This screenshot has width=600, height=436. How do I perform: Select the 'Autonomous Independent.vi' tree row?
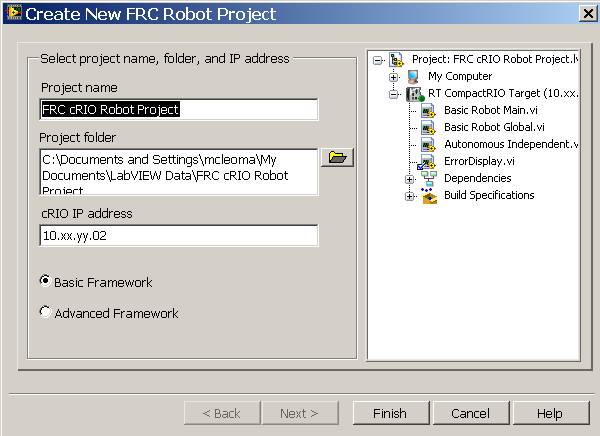(511, 144)
